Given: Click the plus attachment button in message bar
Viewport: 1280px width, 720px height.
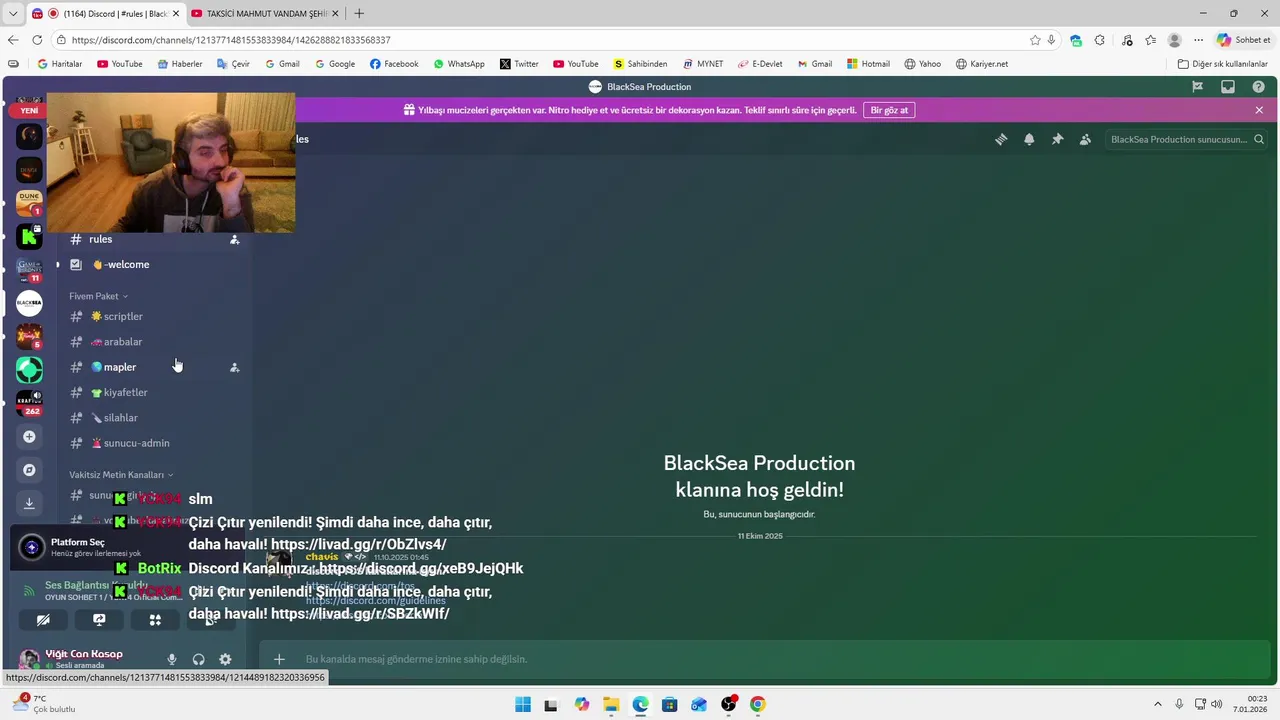Looking at the screenshot, I should point(279,659).
